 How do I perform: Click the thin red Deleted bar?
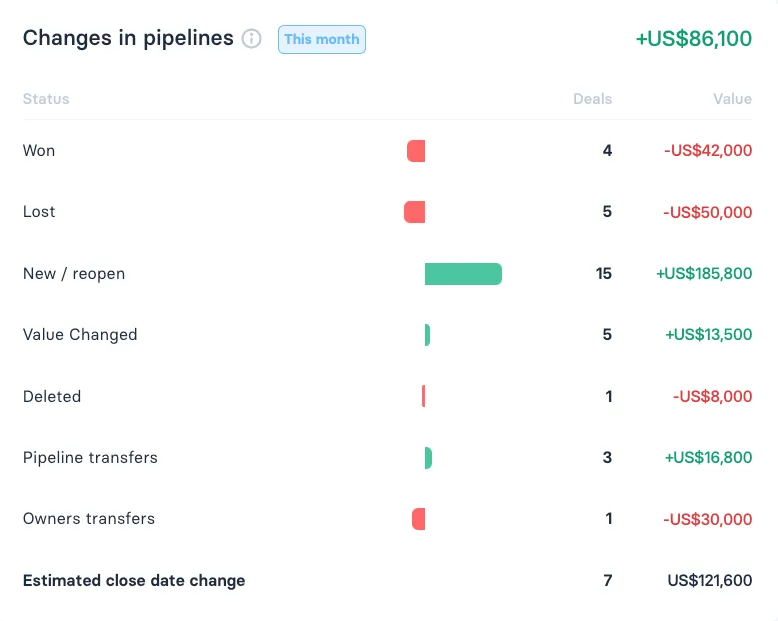point(423,396)
